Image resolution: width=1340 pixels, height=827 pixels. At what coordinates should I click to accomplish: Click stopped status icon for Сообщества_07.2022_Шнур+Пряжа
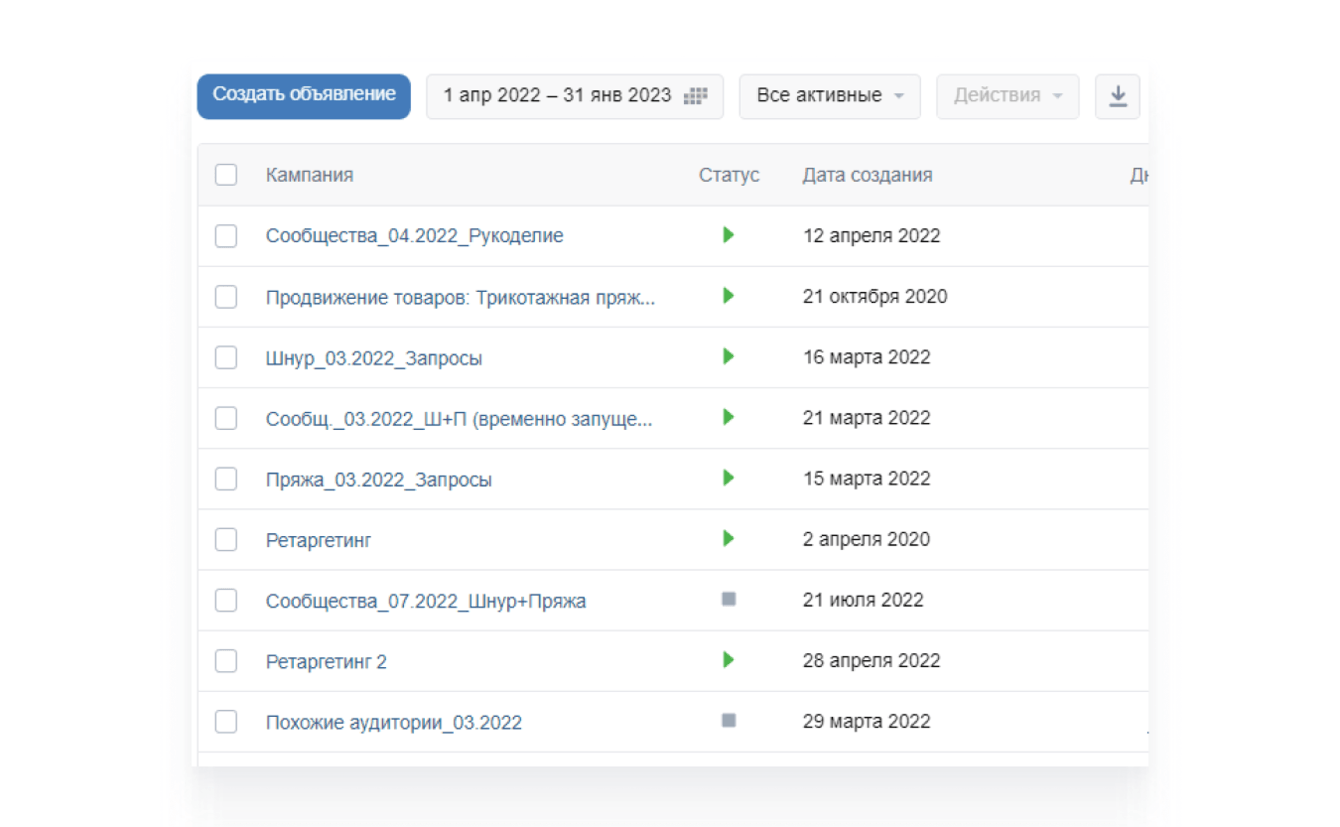[729, 599]
